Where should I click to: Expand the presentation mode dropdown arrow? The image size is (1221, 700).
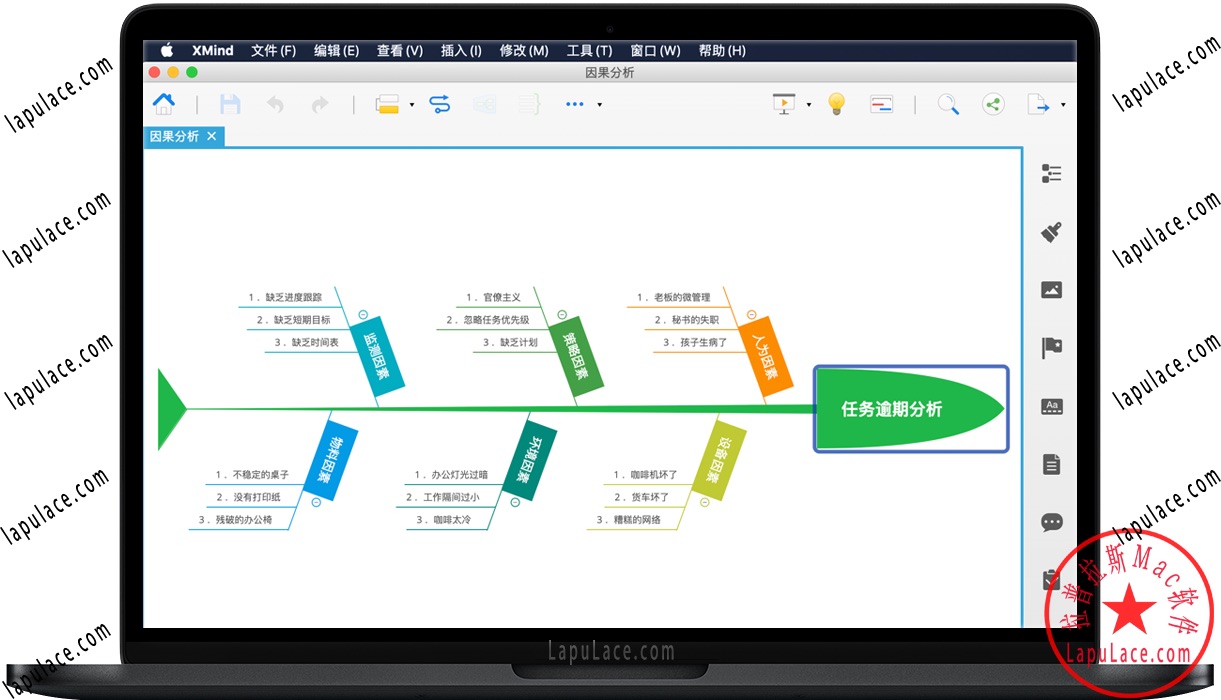point(808,104)
